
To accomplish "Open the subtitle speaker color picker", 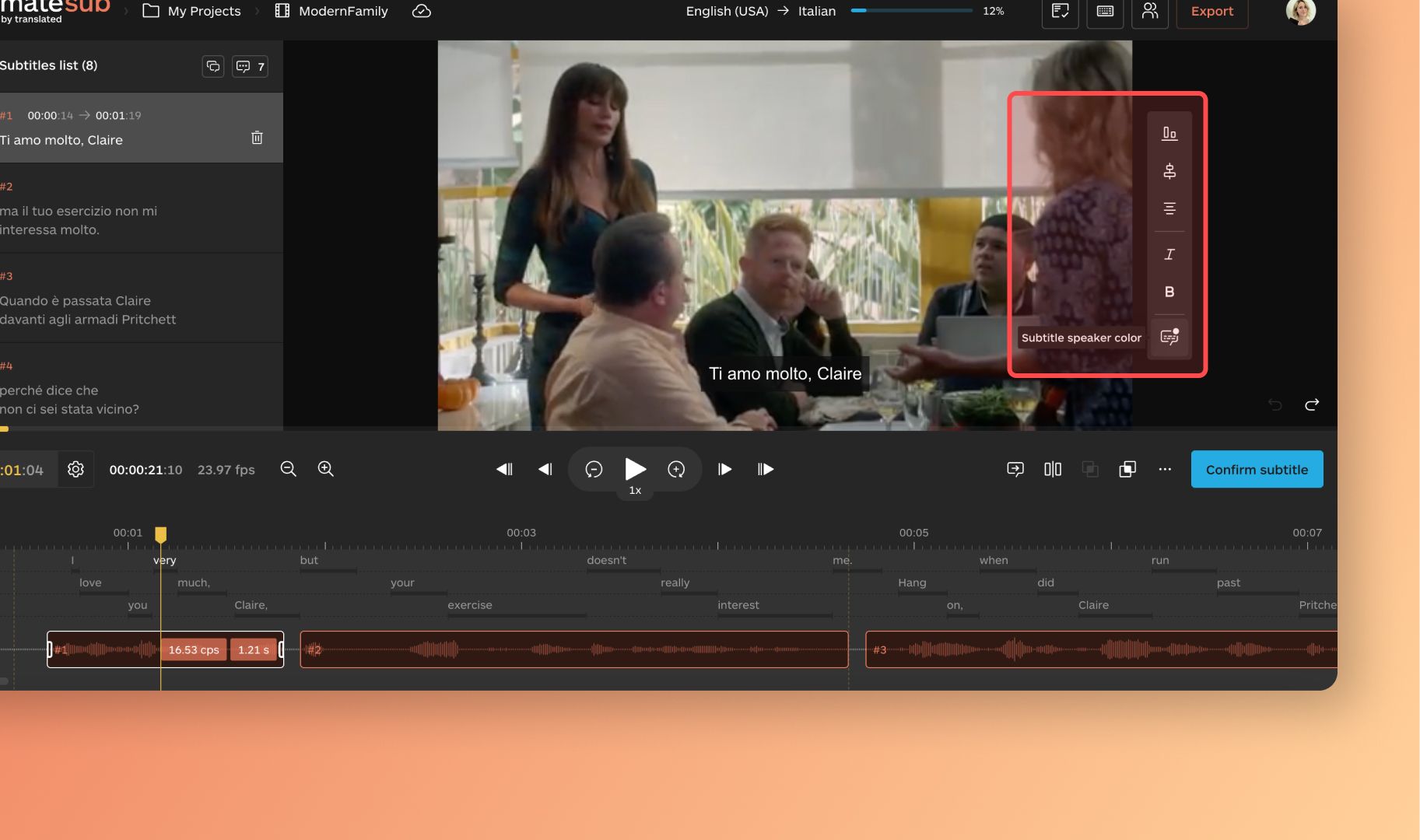I will (1169, 337).
